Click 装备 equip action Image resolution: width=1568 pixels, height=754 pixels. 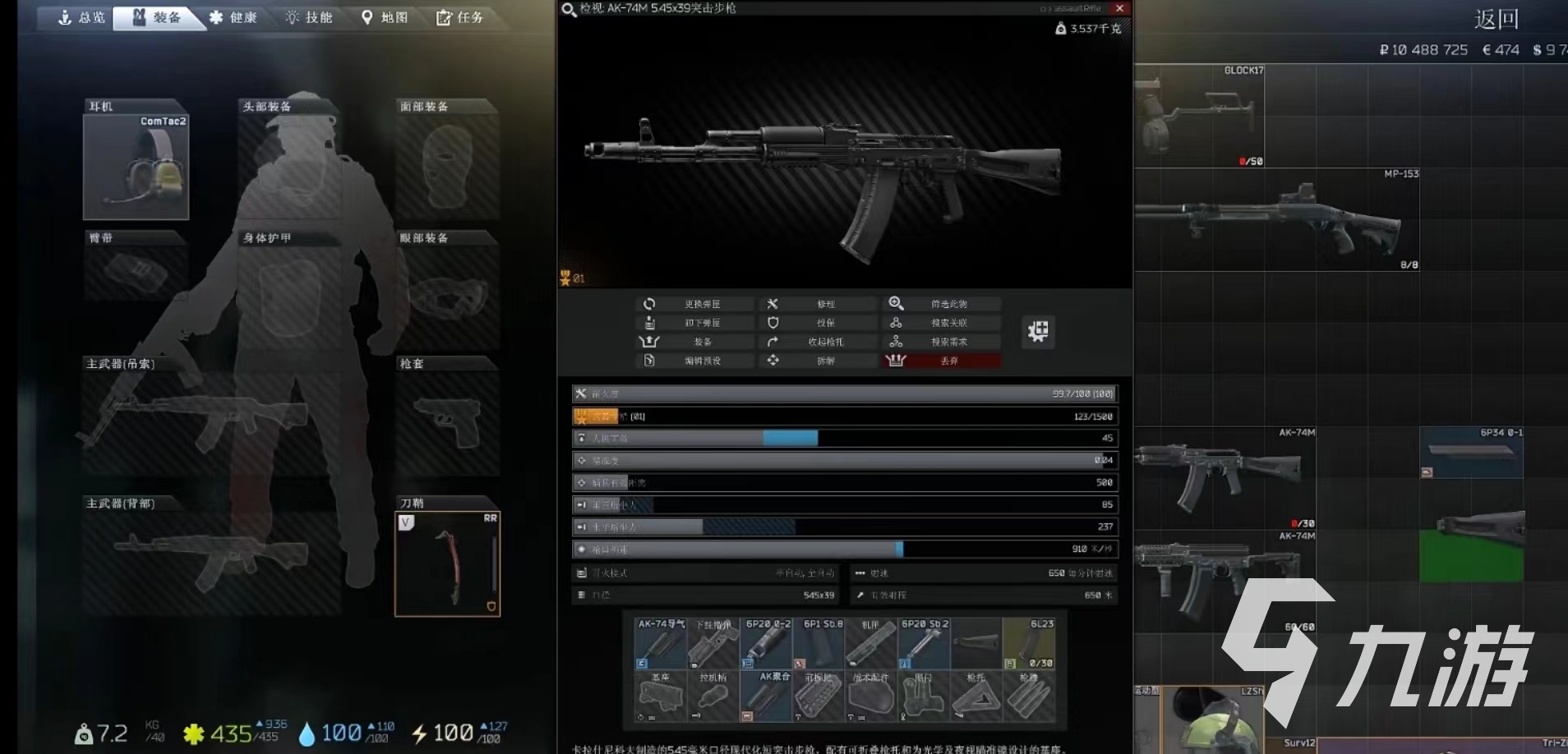tap(694, 342)
